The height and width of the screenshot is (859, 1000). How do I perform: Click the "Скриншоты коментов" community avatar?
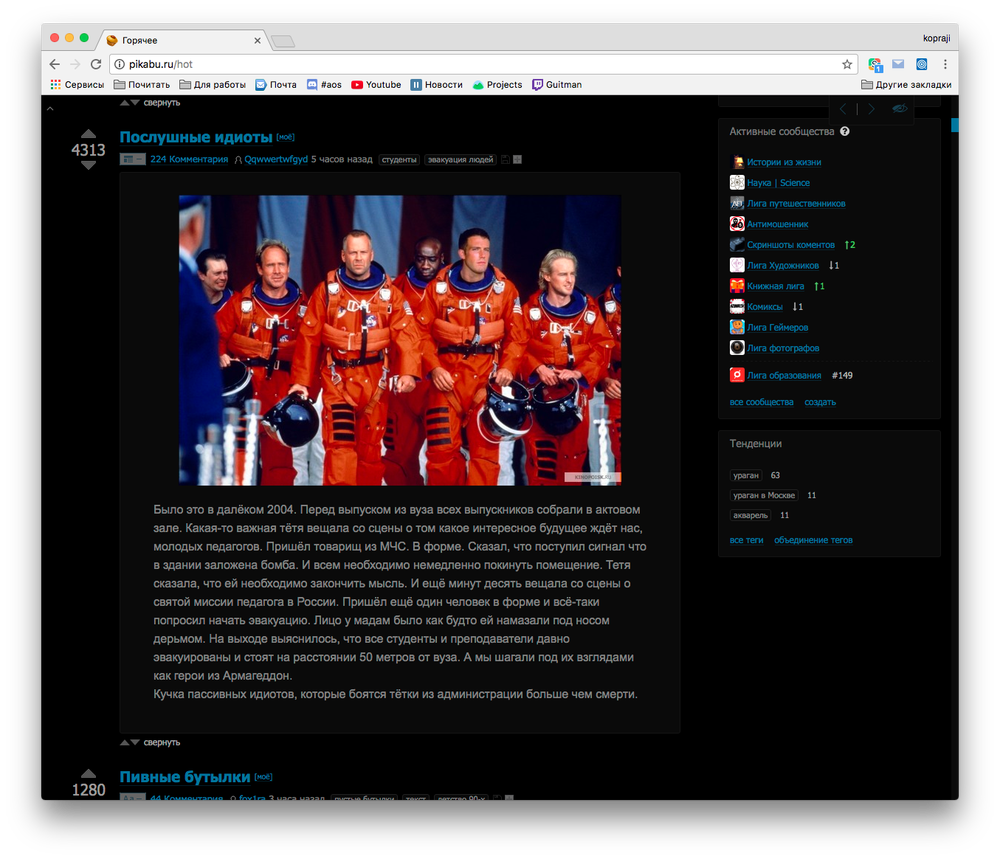click(737, 244)
